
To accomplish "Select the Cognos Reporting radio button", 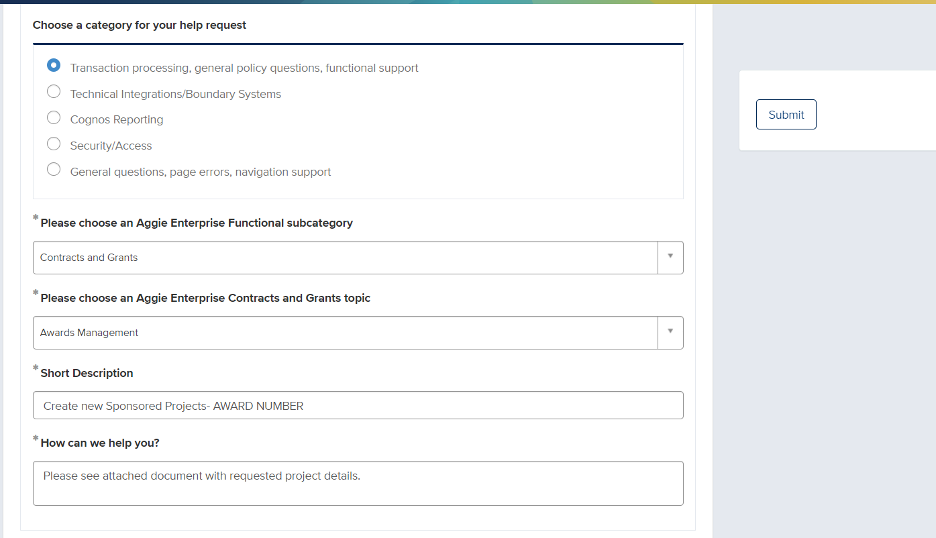I will tap(54, 119).
